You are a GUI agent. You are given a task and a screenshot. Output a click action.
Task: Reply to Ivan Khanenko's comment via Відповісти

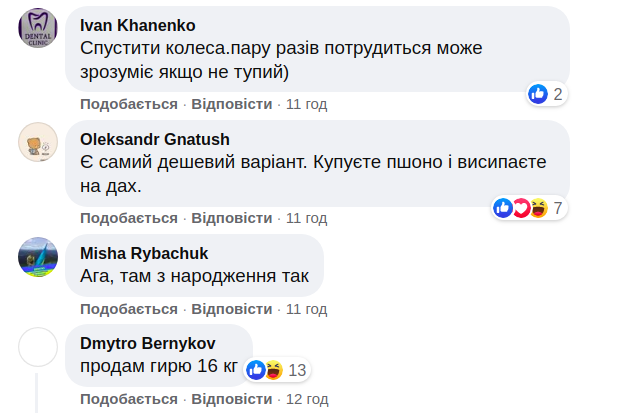coord(232,104)
